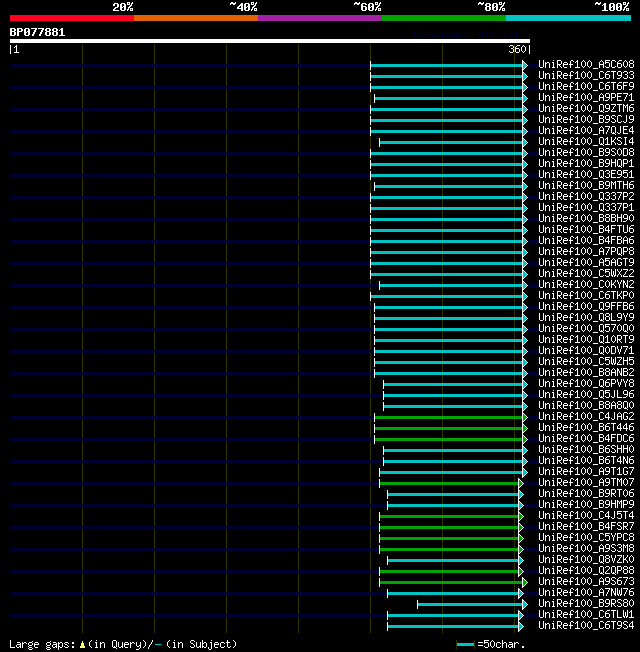
Task: Select label UniRef100_B9MTH6
Action: [x=586, y=185]
